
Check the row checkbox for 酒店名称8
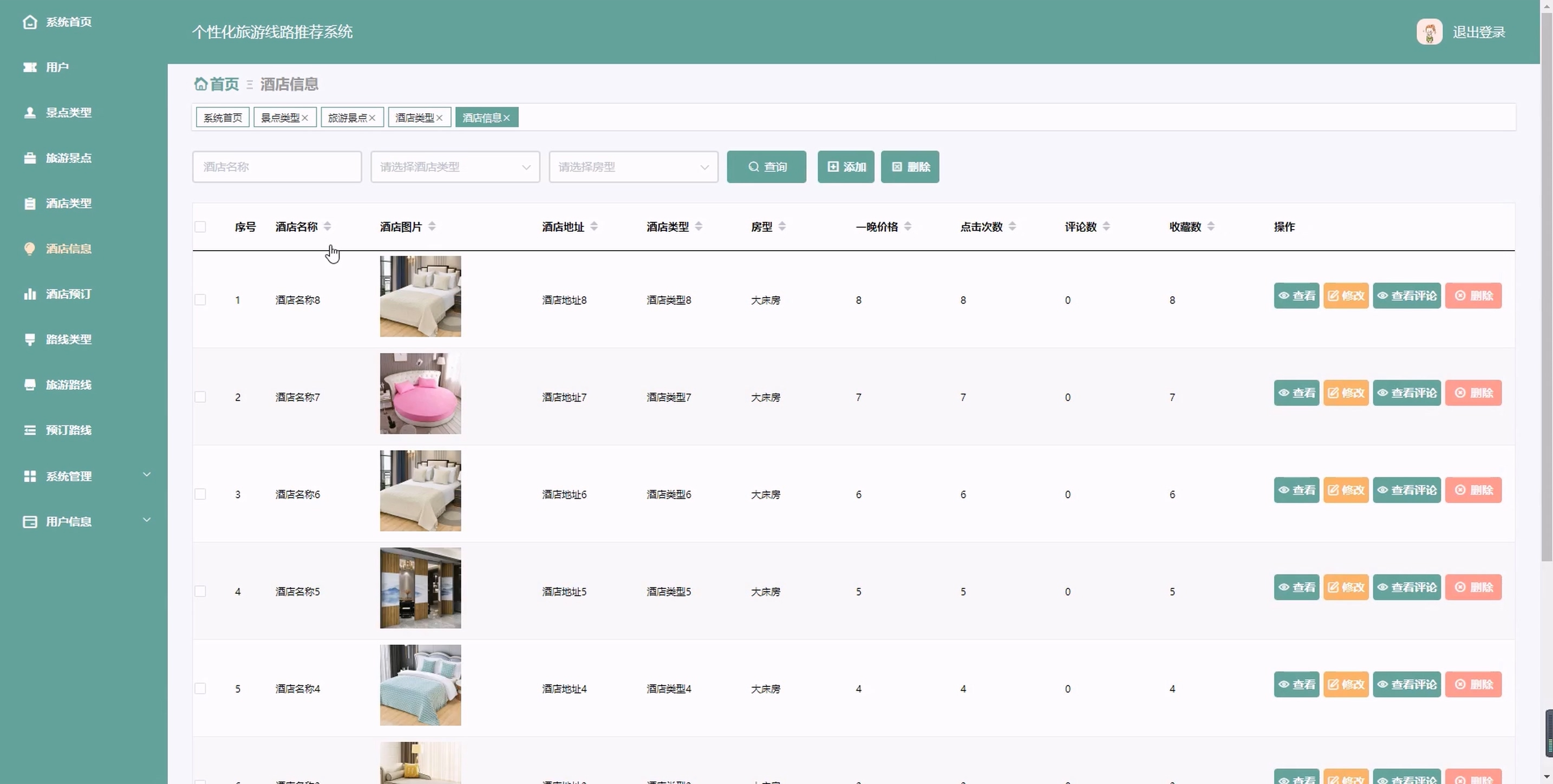[200, 300]
